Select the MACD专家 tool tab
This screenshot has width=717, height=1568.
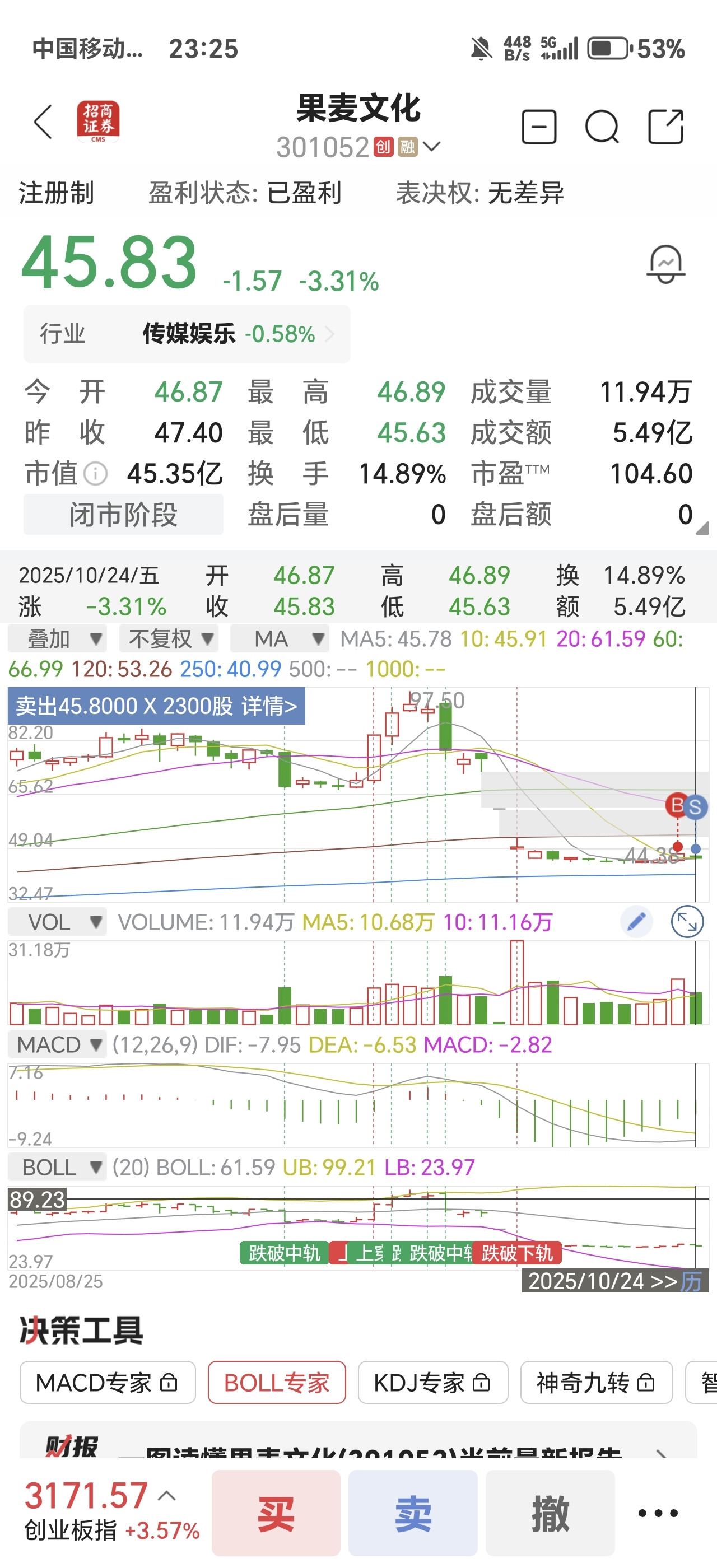click(x=108, y=1383)
